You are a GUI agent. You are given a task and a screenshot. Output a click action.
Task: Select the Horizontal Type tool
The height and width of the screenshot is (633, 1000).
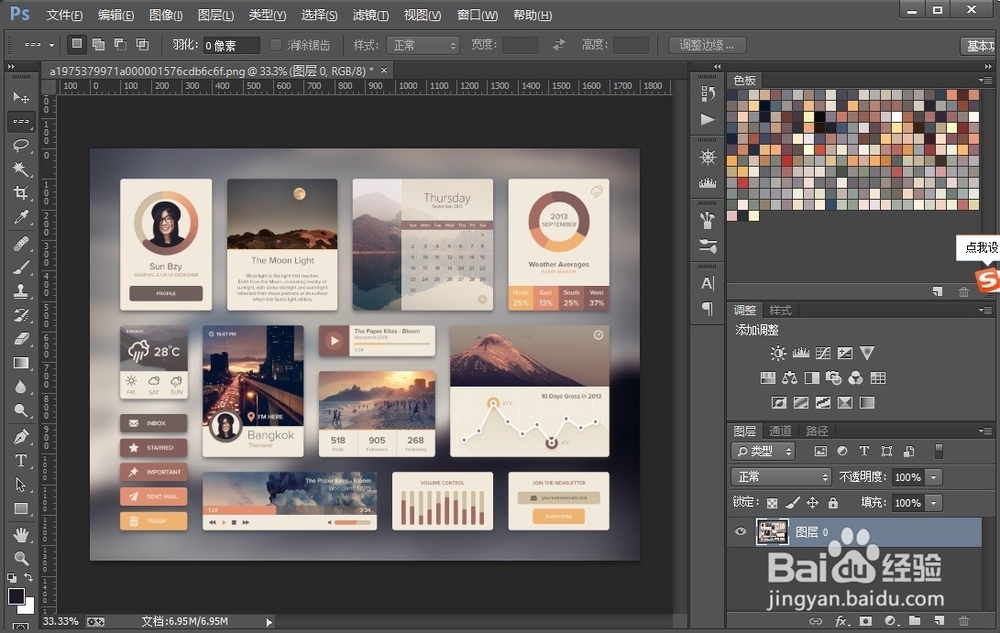point(21,460)
